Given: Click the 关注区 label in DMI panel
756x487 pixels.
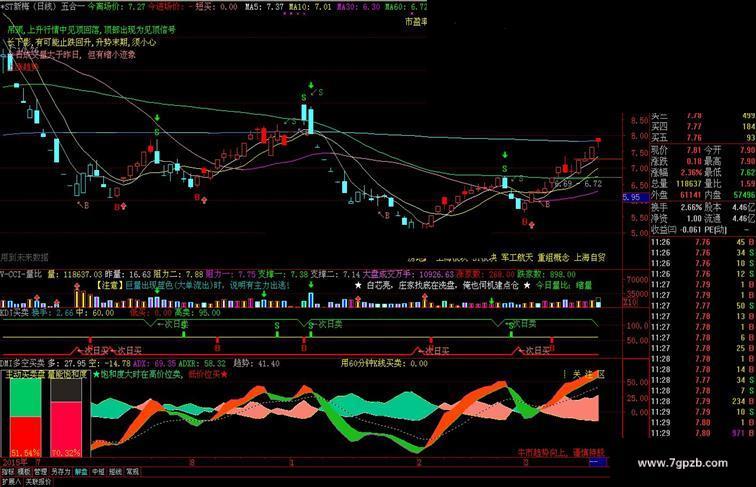Looking at the screenshot, I should coord(588,374).
